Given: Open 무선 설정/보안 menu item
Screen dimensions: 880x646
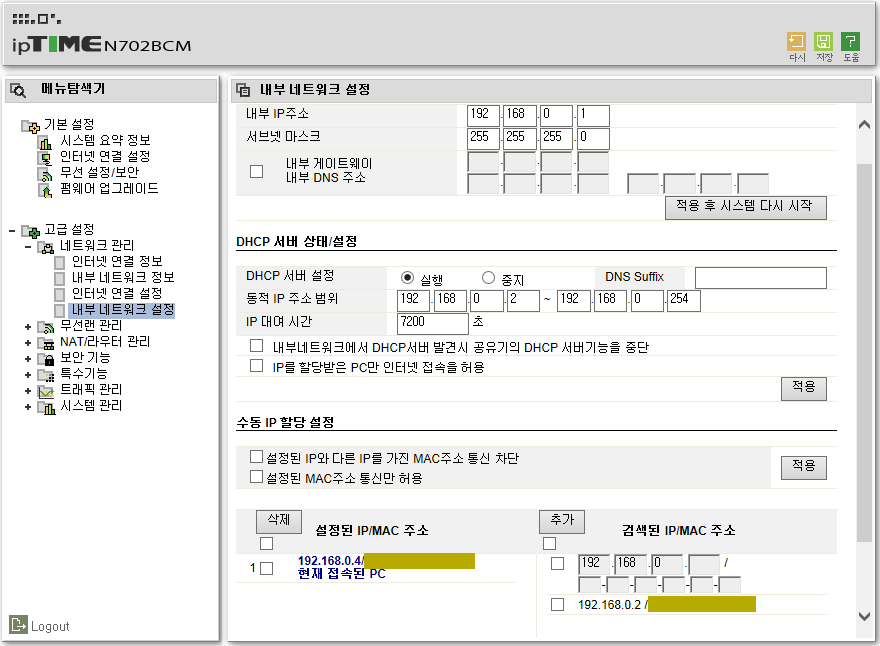Looking at the screenshot, I should (99, 172).
